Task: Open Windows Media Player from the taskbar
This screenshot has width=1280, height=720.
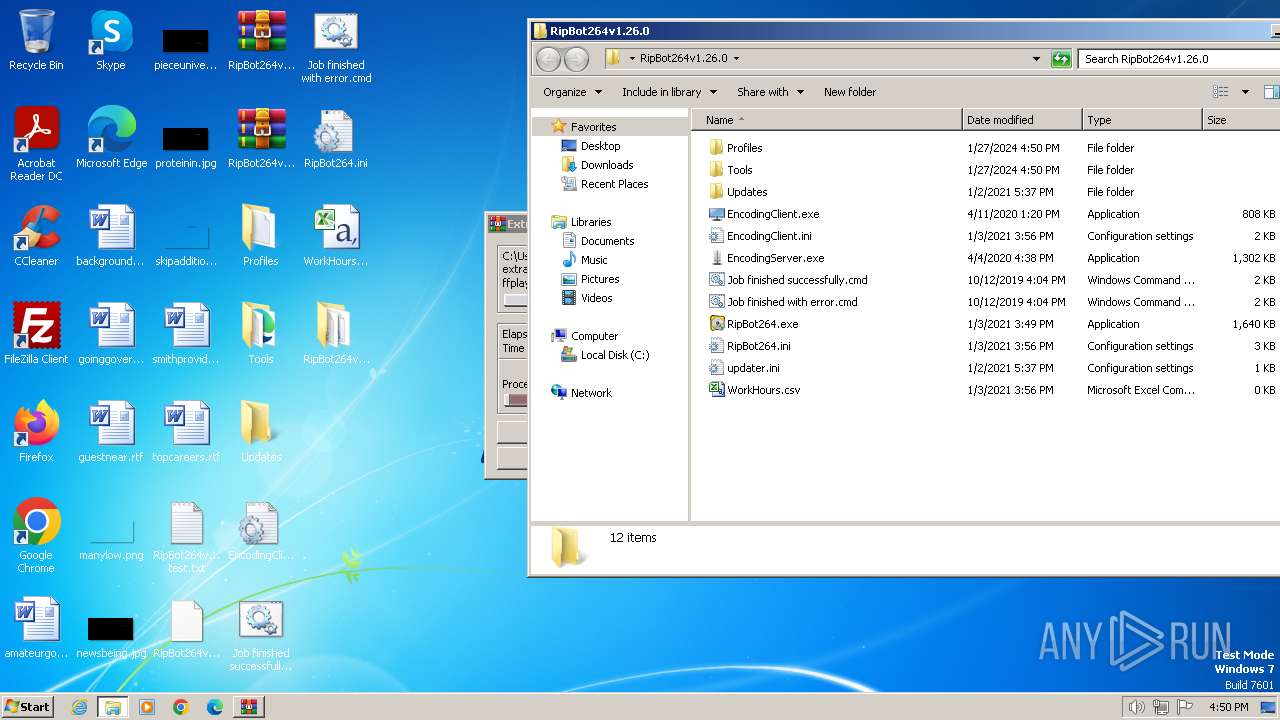Action: pyautogui.click(x=147, y=707)
